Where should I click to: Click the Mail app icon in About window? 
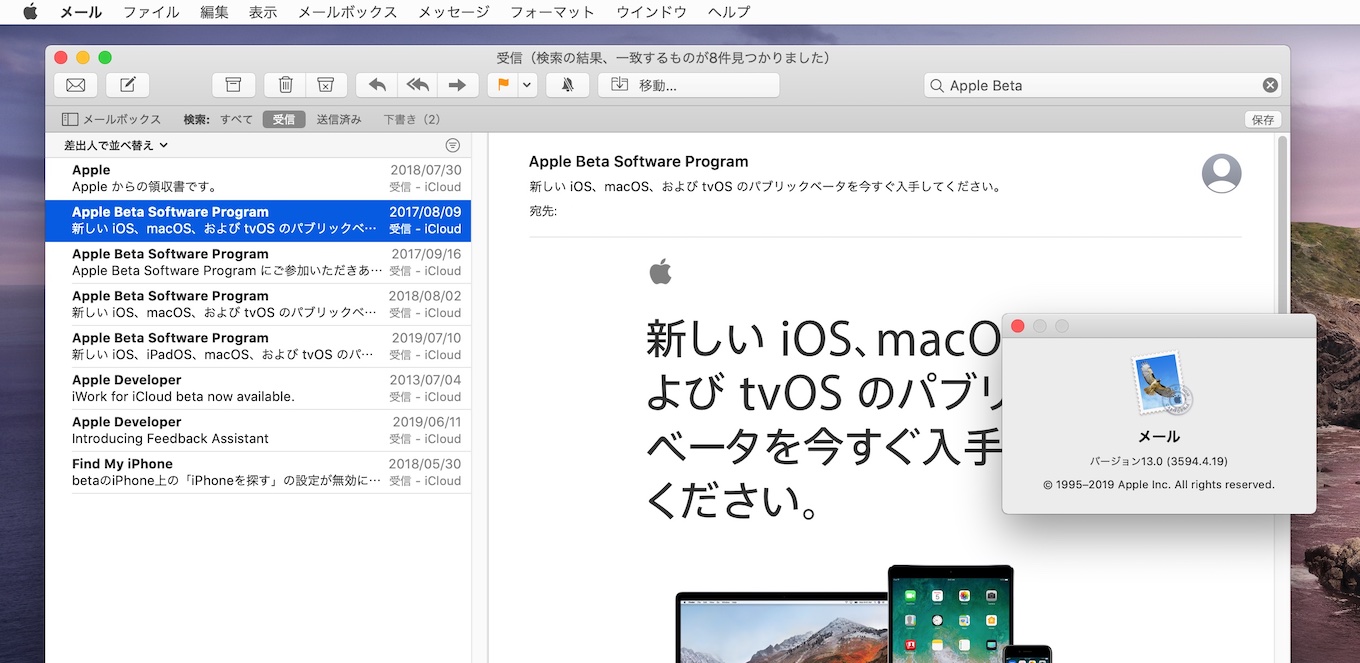[1160, 384]
